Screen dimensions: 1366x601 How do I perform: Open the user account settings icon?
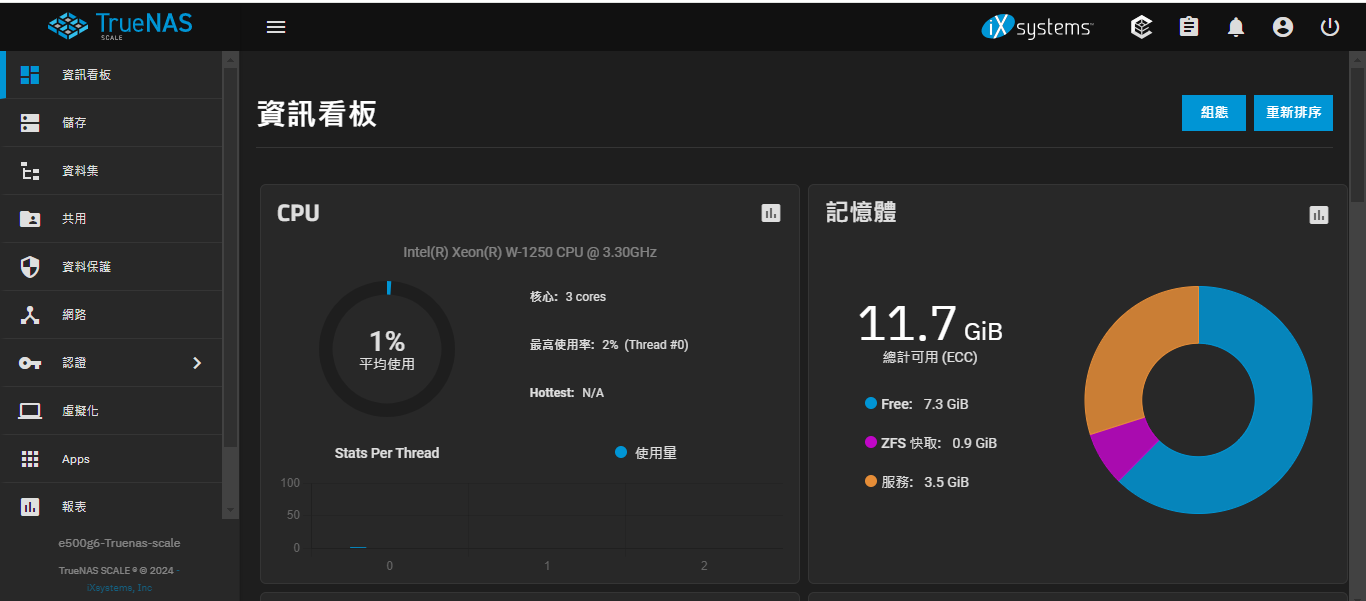point(1283,27)
